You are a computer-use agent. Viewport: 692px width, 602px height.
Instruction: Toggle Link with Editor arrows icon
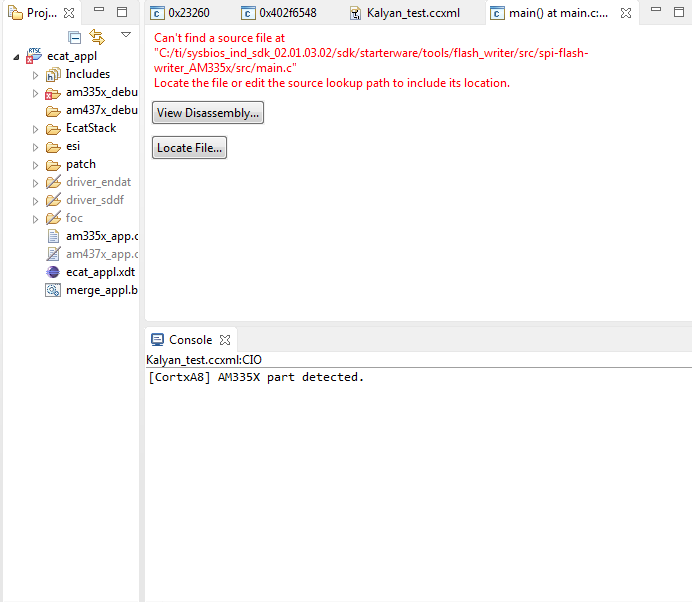(x=97, y=37)
